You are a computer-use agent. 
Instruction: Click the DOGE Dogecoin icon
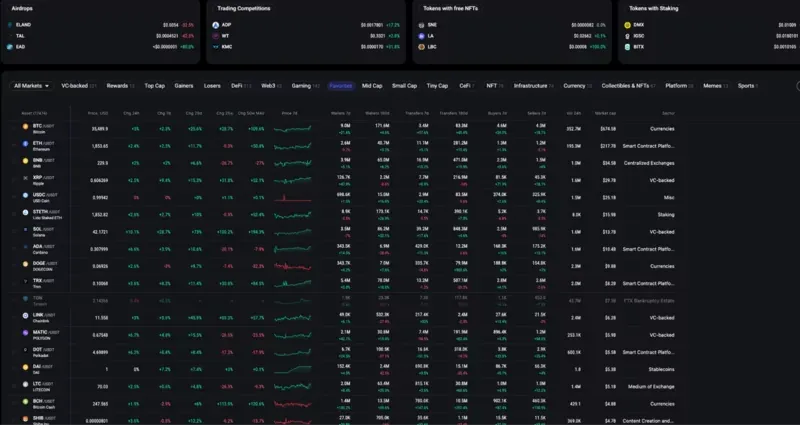pyautogui.click(x=26, y=264)
